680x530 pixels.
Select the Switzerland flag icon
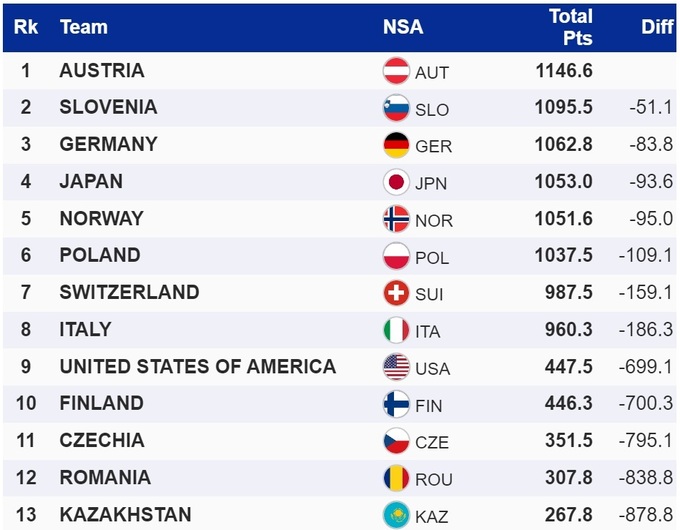click(397, 293)
